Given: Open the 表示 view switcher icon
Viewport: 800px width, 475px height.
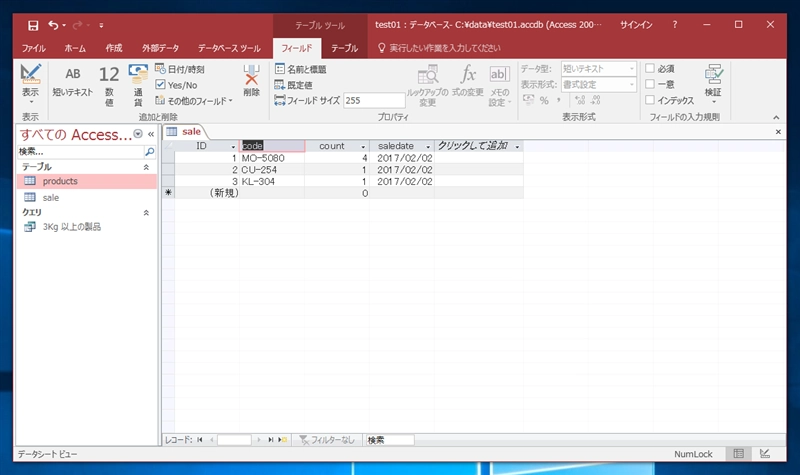Looking at the screenshot, I should (x=30, y=84).
